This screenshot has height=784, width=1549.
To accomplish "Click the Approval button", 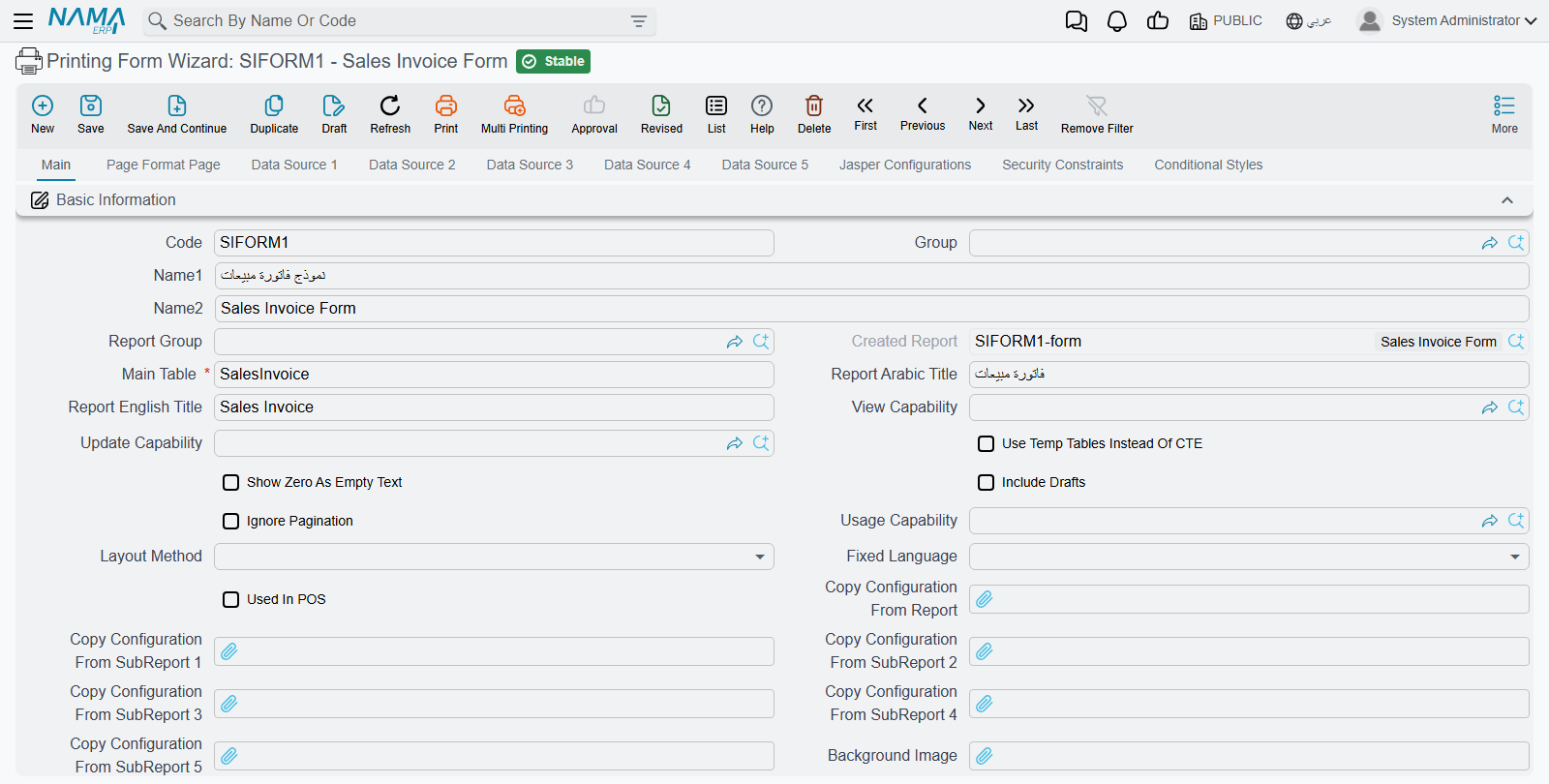I will click(594, 114).
